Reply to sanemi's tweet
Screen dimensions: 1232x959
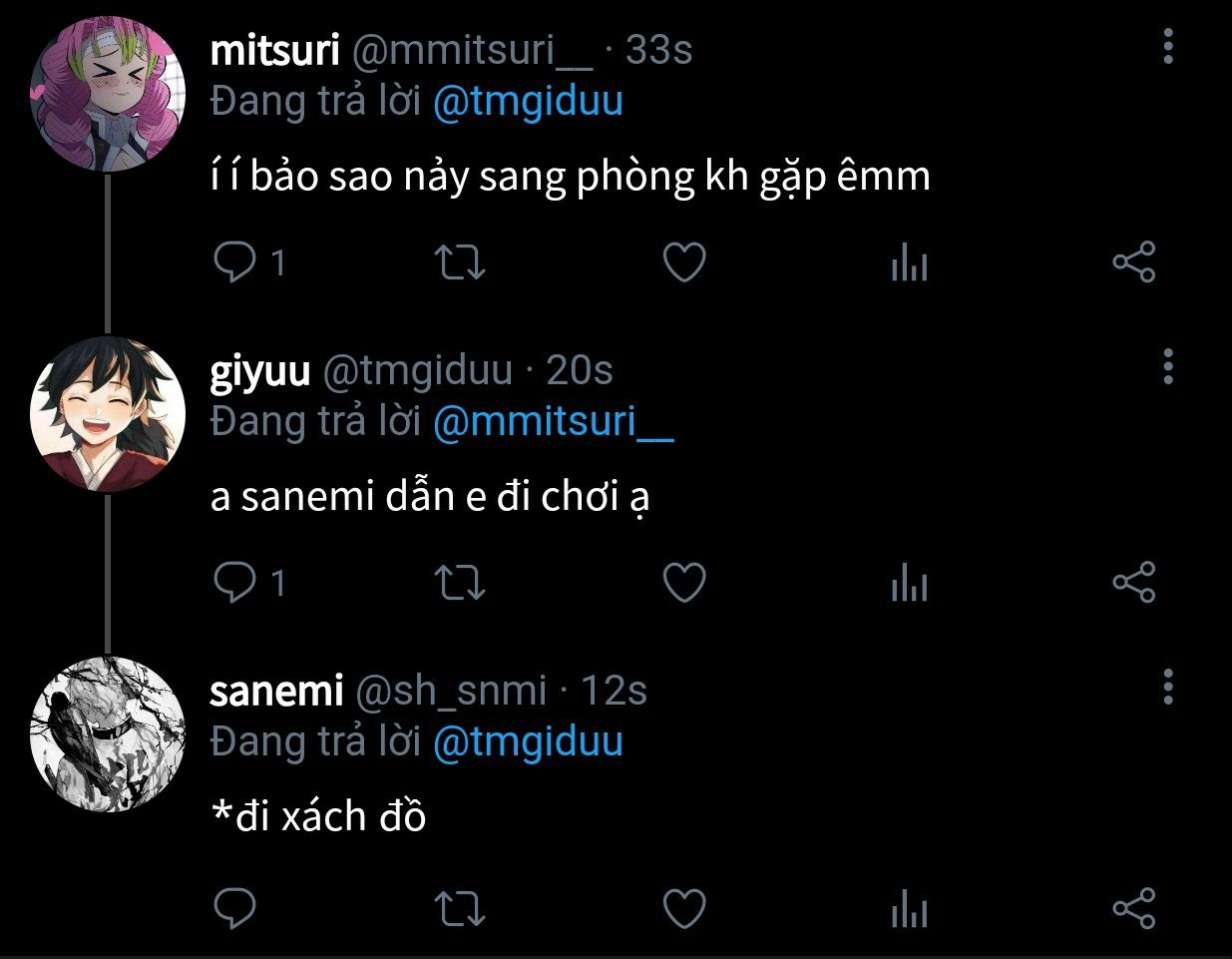click(235, 908)
